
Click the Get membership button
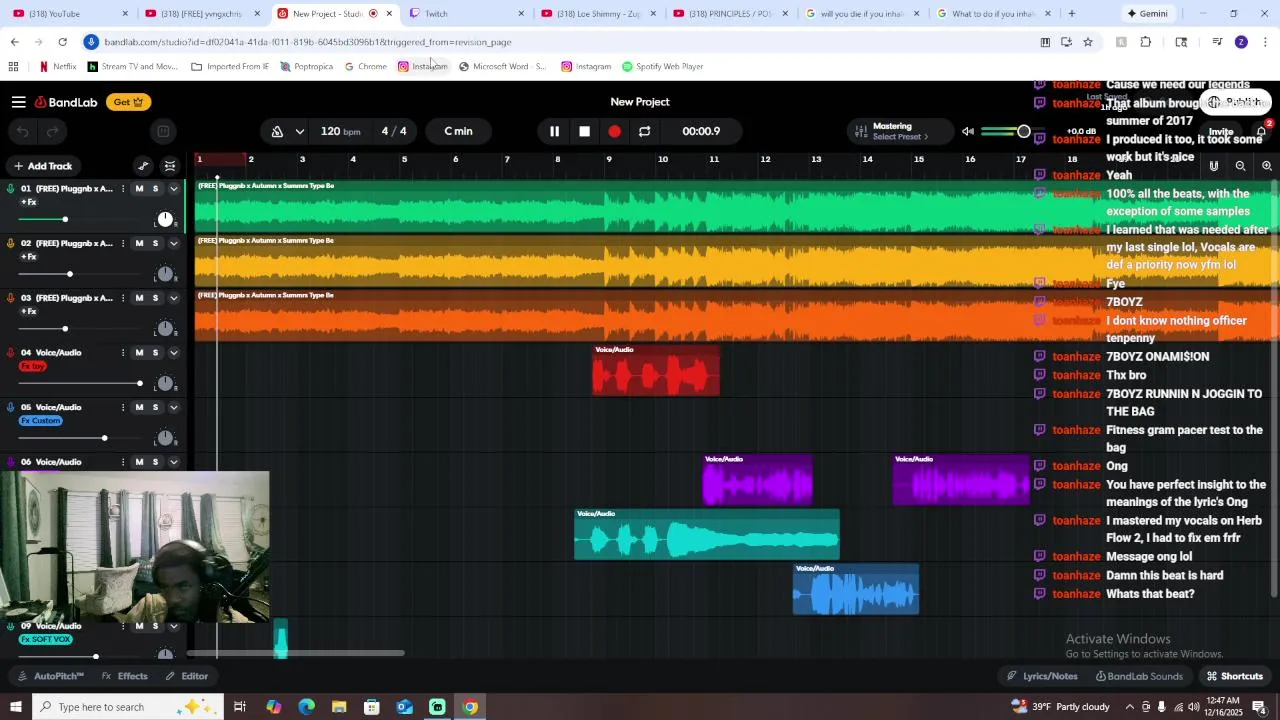coord(128,102)
